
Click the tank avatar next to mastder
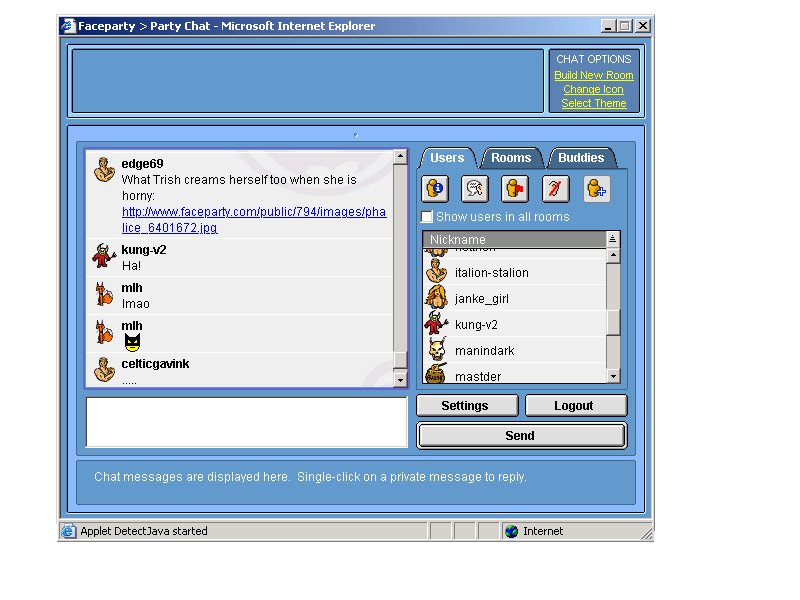click(436, 374)
